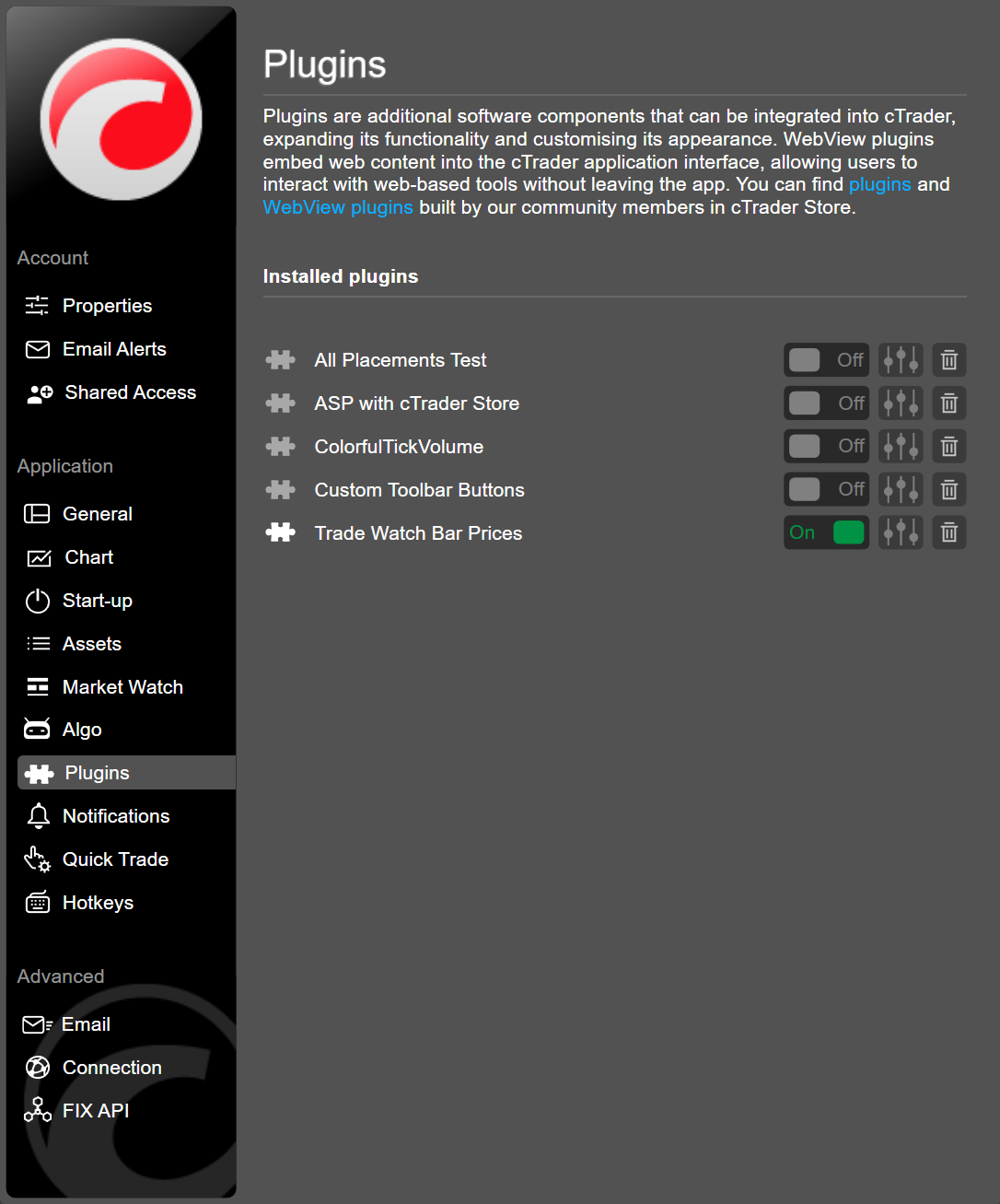Turn off the Trade Watch Bar Prices plugin
The image size is (1000, 1204).
tap(826, 532)
